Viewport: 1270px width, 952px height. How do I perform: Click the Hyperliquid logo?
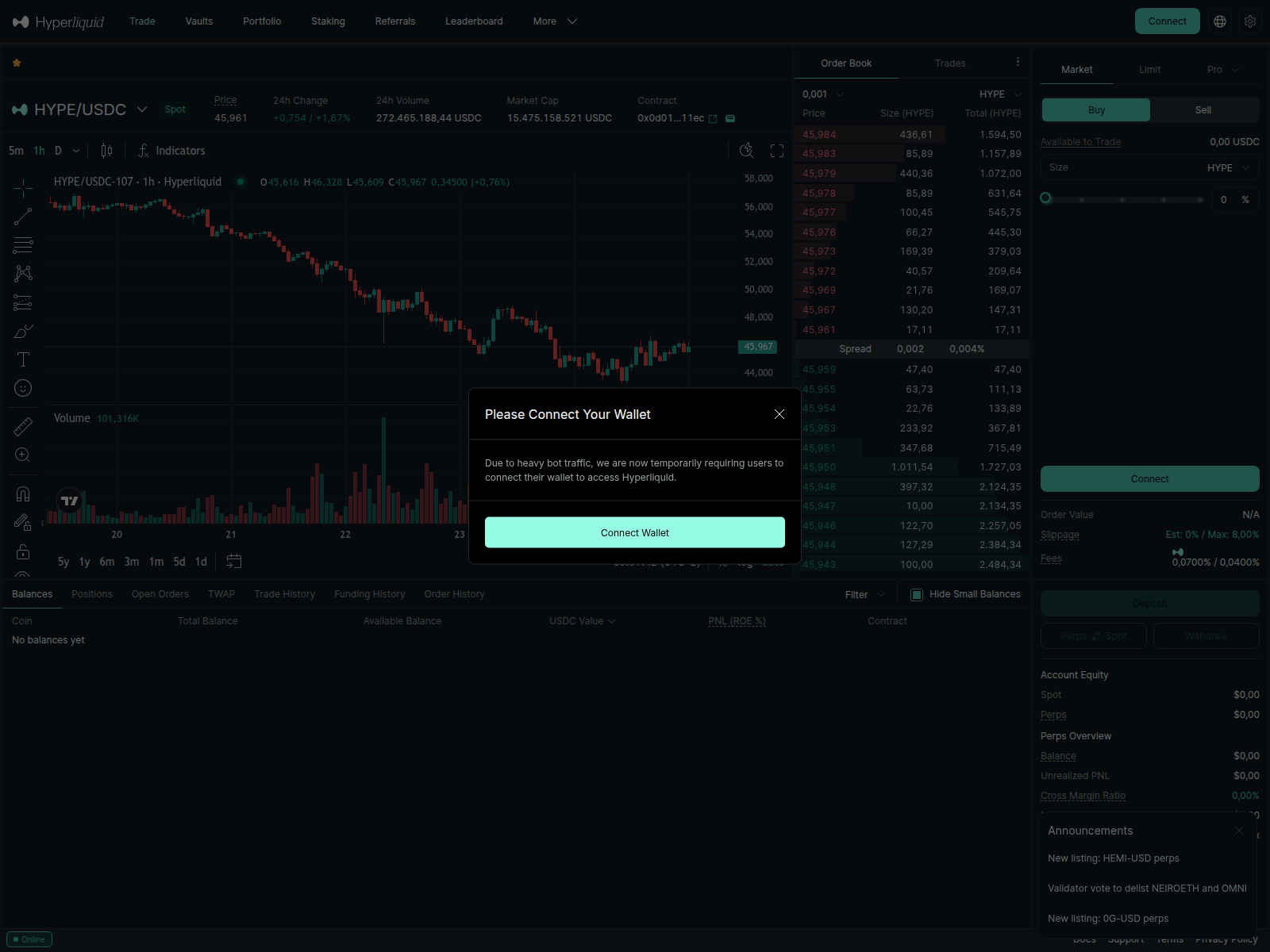pos(58,21)
